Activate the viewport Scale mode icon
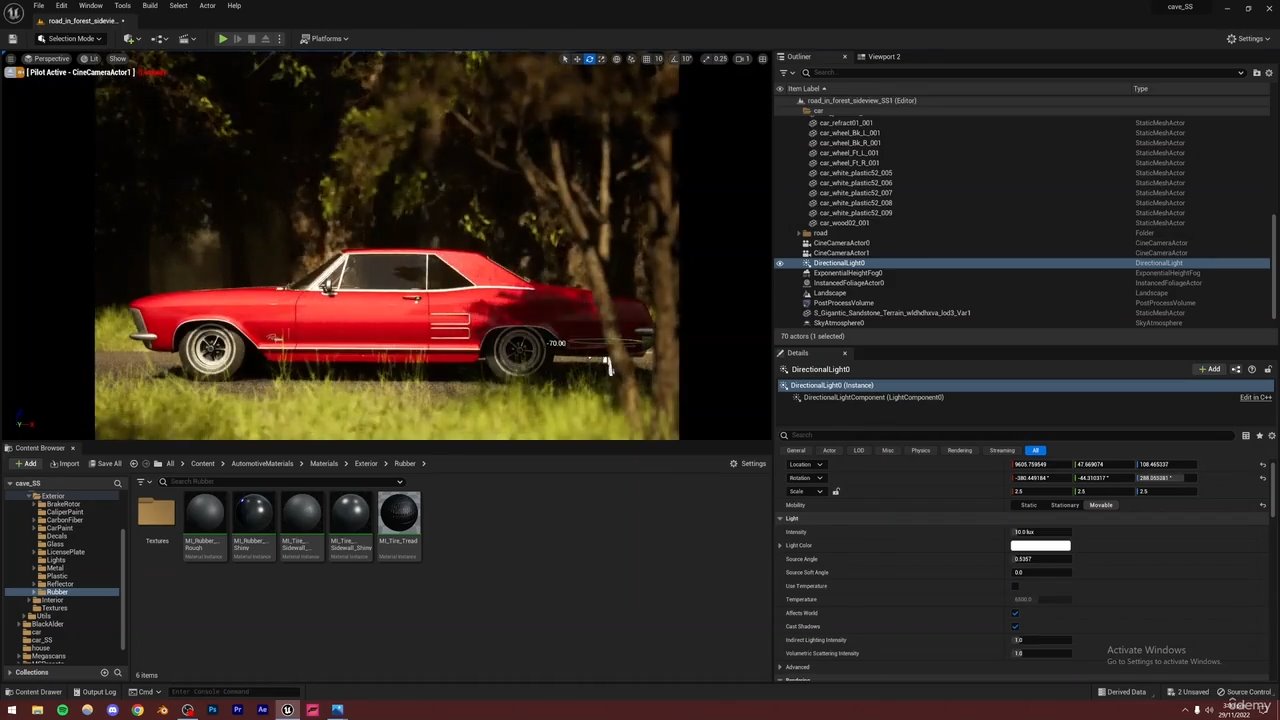Screen dimensions: 1280x720 pos(601,59)
